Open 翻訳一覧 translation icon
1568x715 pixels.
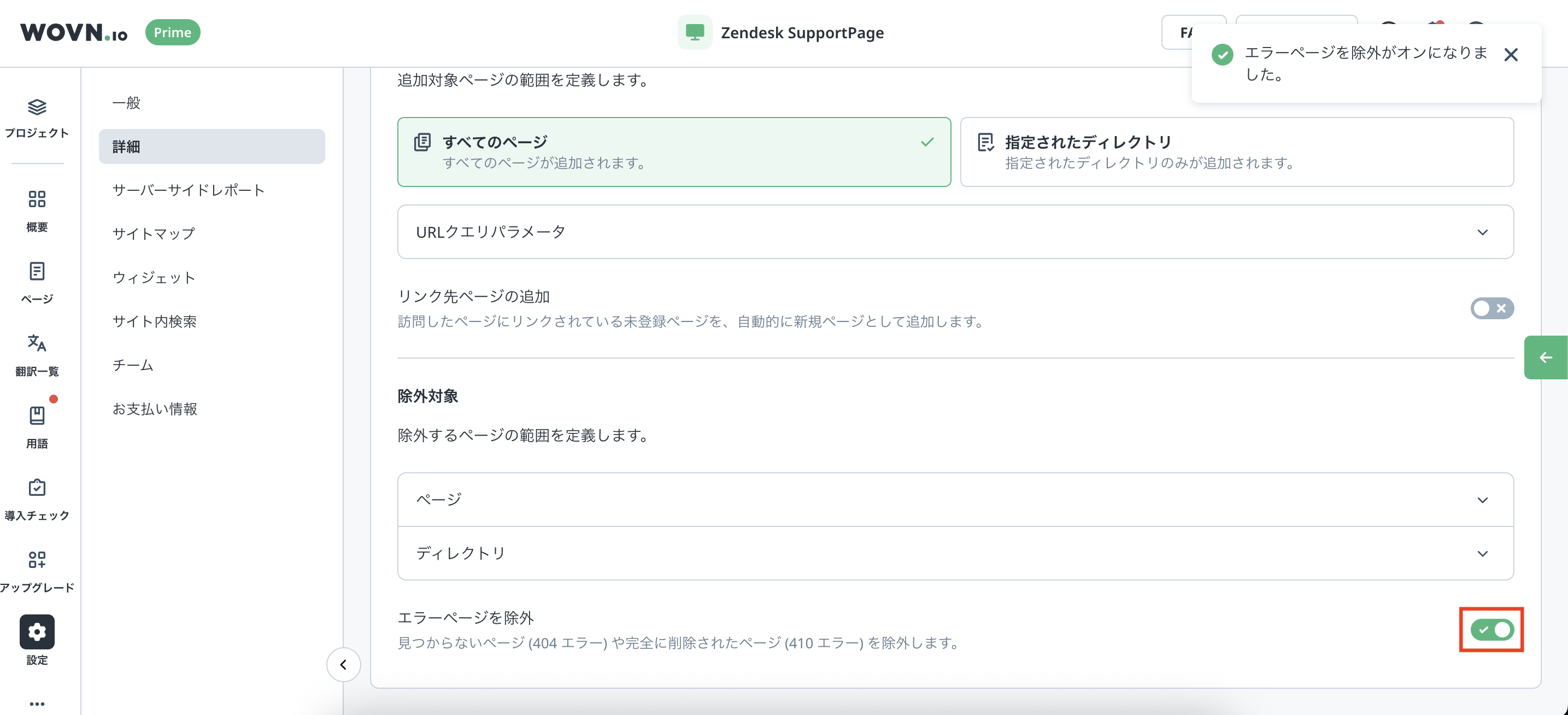coord(37,343)
